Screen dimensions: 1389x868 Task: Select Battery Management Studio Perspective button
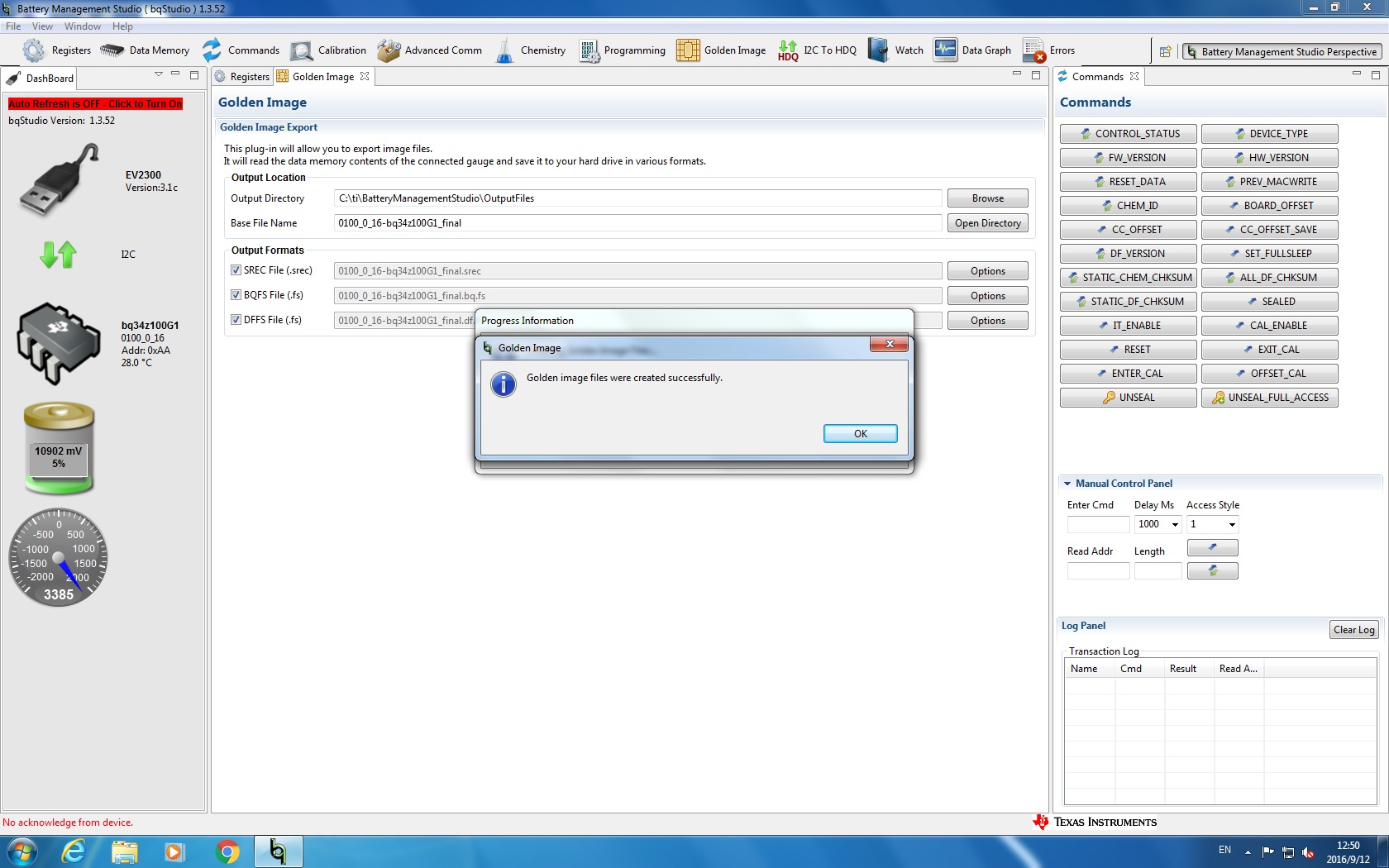[x=1282, y=51]
